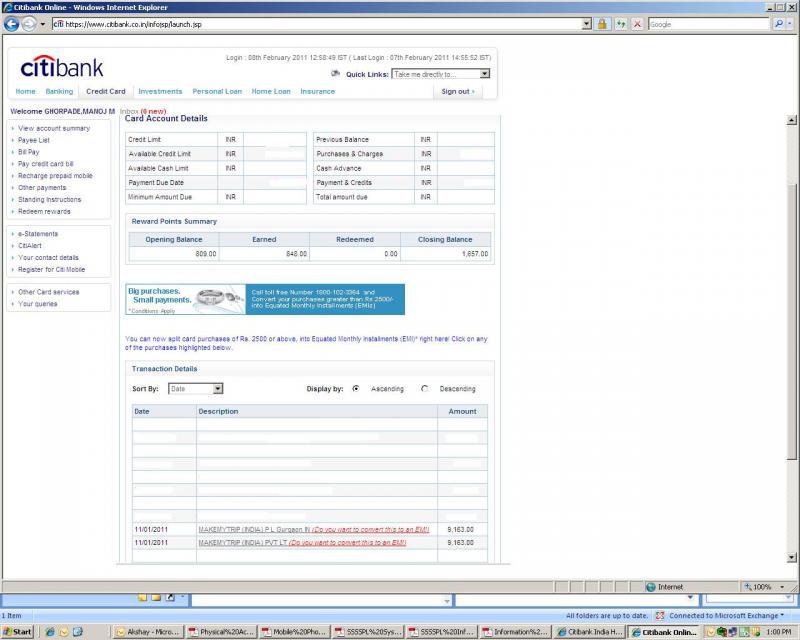
Task: Click the Other payments link
Action: point(42,187)
